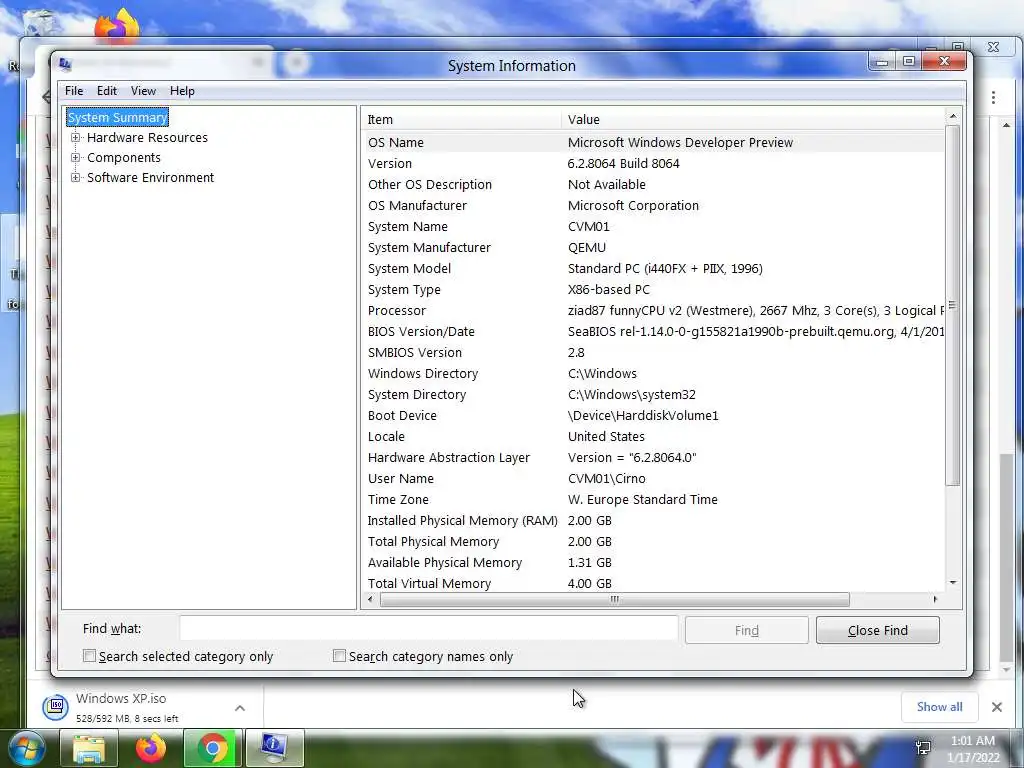Open the View menu
The height and width of the screenshot is (768, 1024).
pos(143,91)
